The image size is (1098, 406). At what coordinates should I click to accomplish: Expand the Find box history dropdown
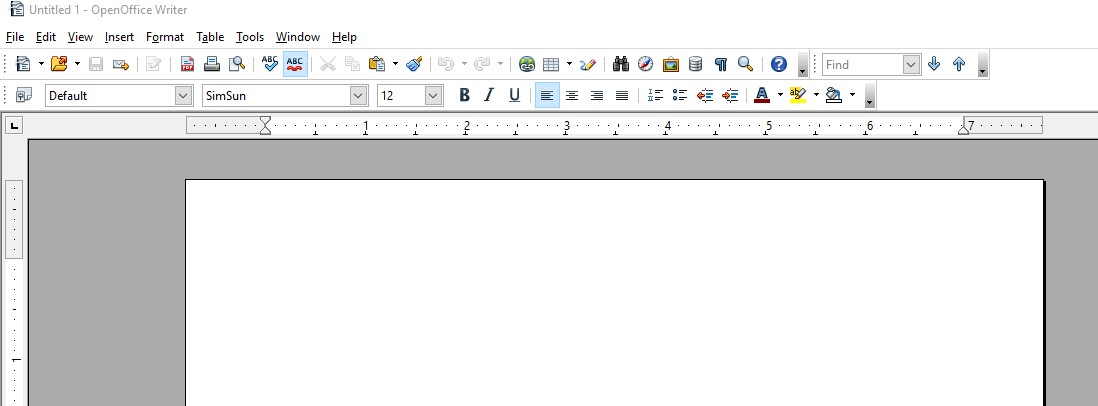(910, 64)
